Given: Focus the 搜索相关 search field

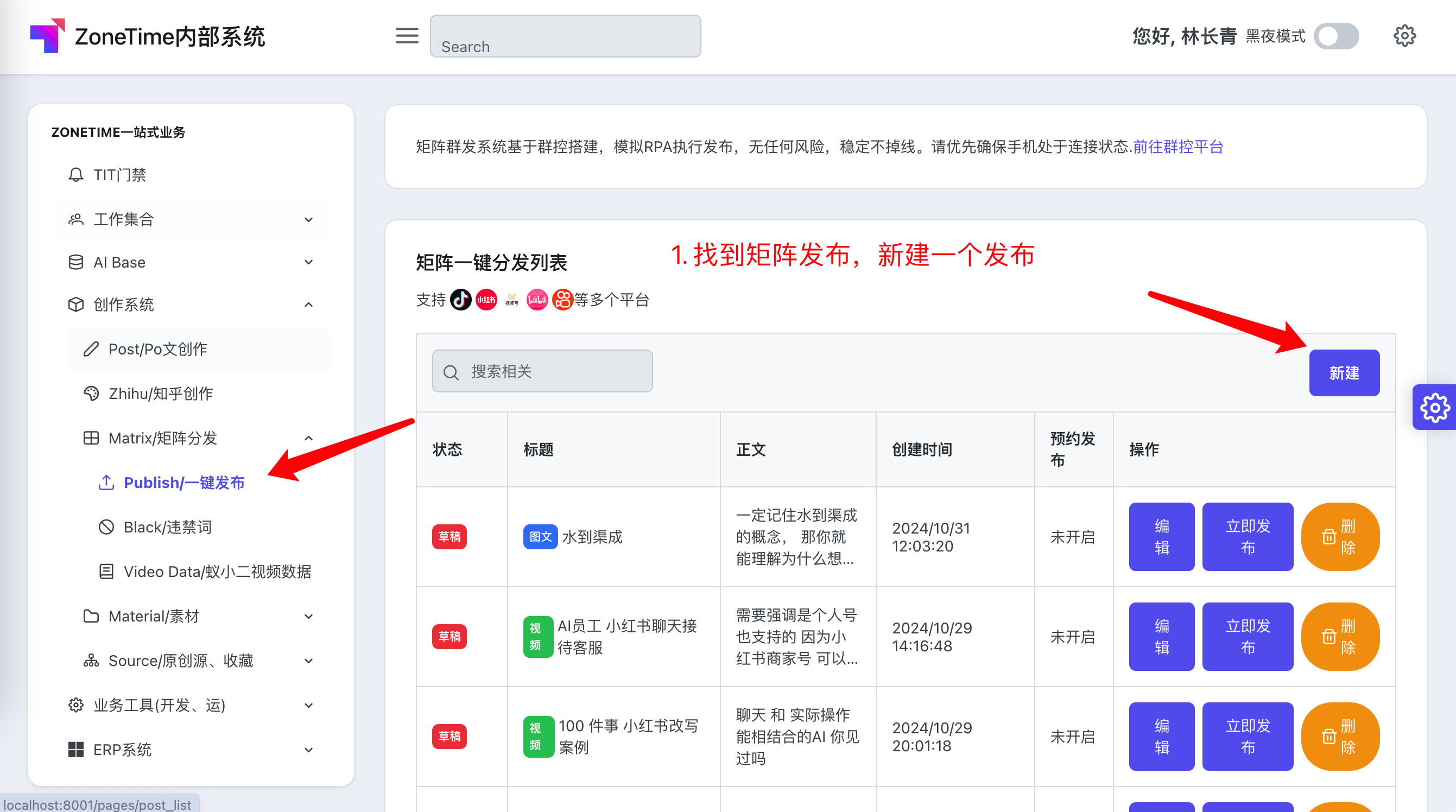Looking at the screenshot, I should [542, 371].
